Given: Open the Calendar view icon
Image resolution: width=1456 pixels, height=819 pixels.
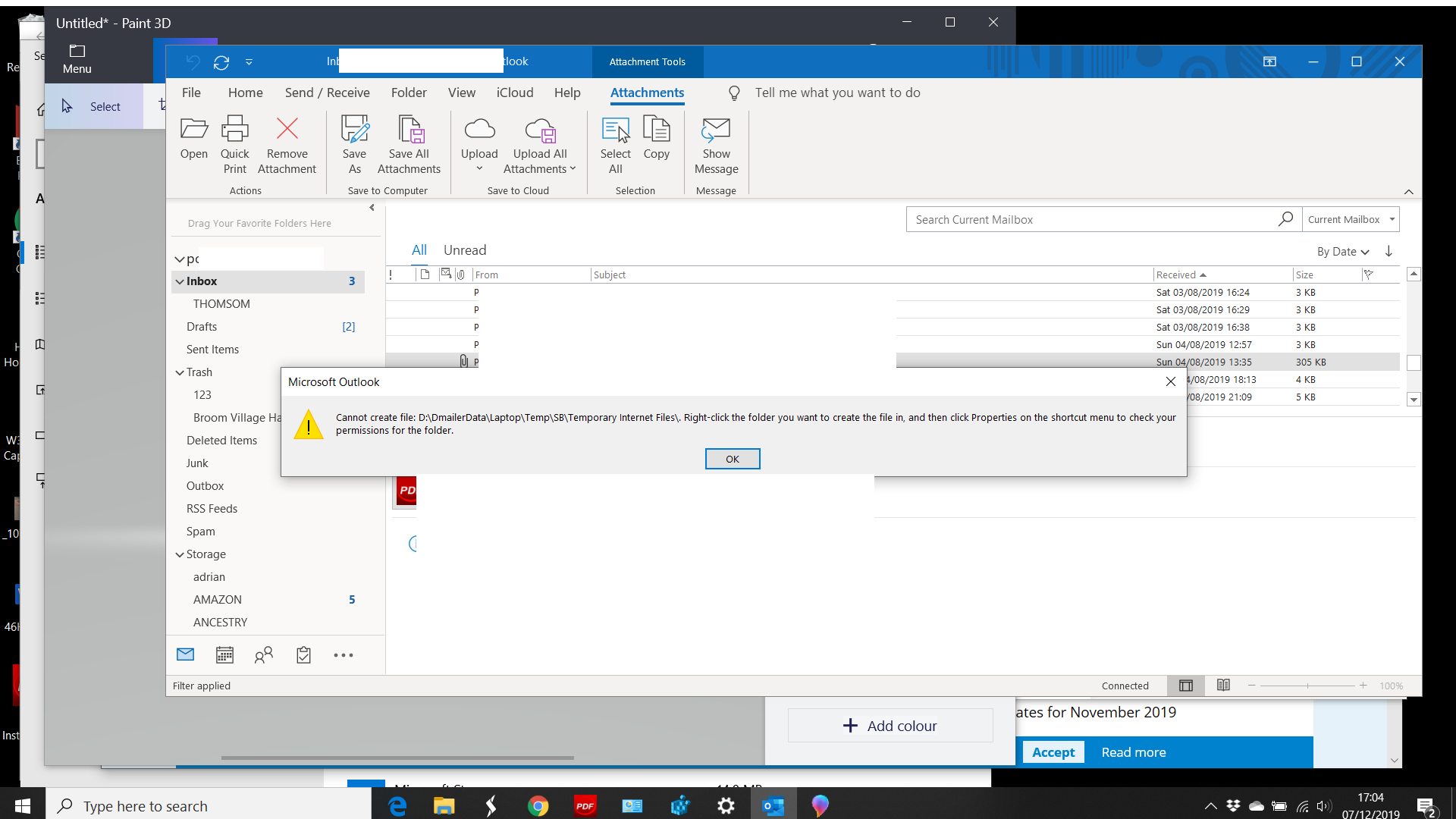Looking at the screenshot, I should click(x=224, y=655).
